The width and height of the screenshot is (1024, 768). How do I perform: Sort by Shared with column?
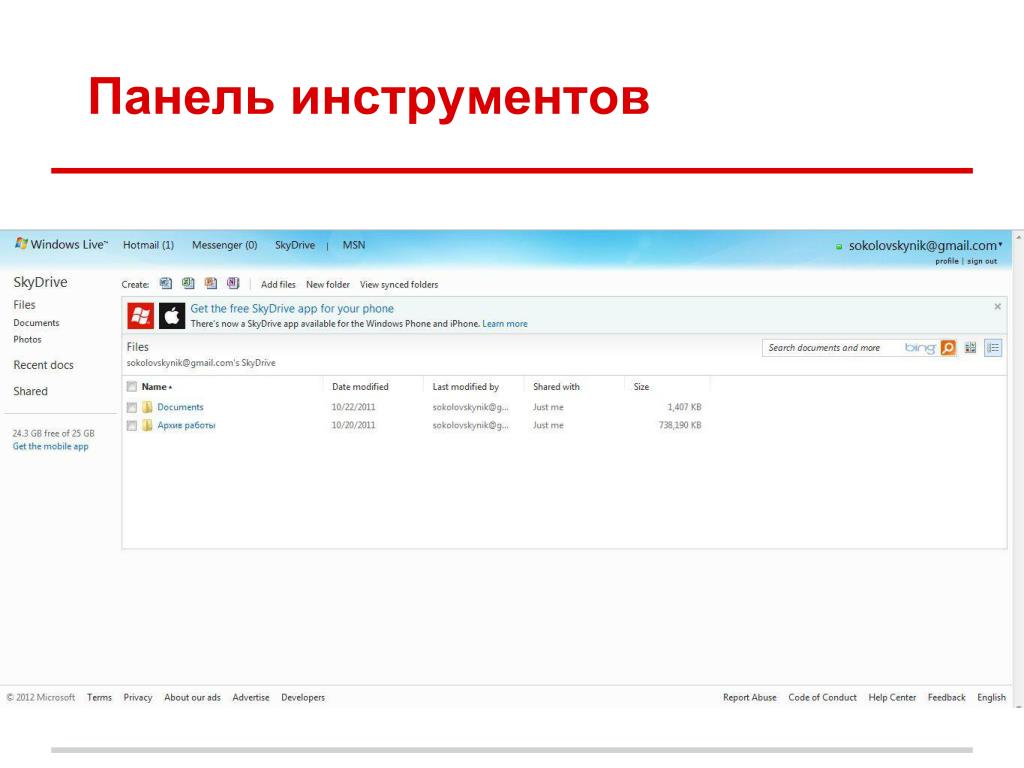556,387
